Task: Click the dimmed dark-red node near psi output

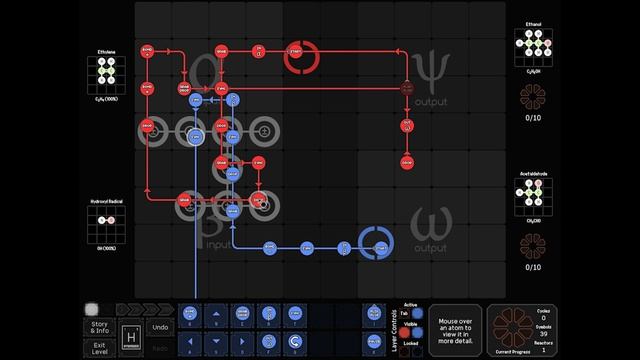Action: [407, 88]
